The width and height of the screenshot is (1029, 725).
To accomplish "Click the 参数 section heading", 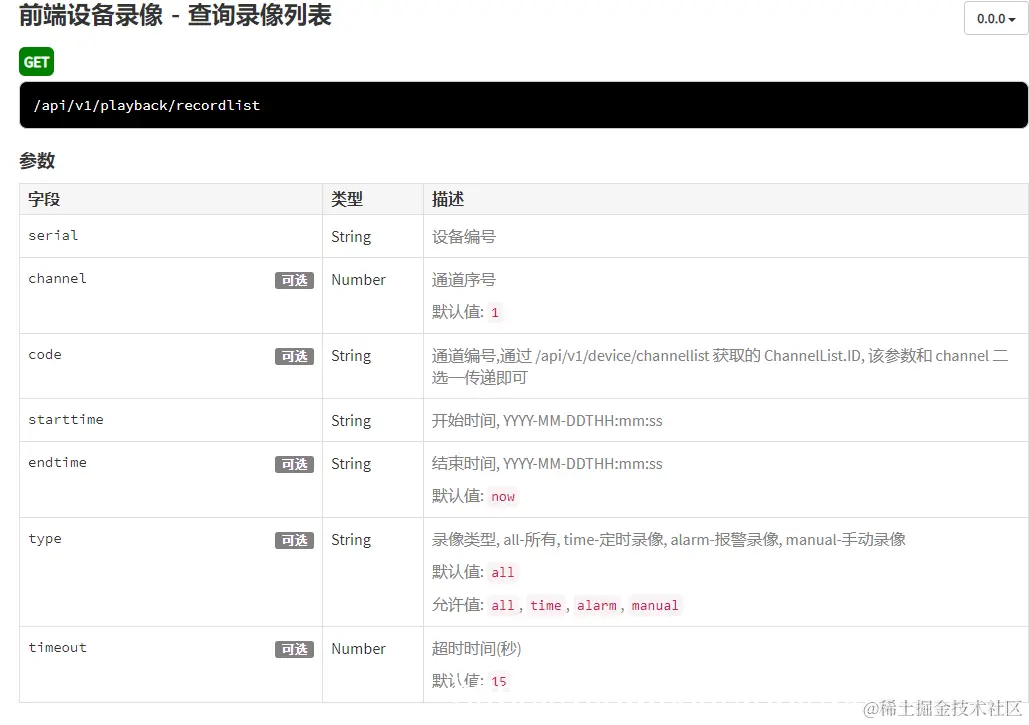I will pyautogui.click(x=37, y=161).
